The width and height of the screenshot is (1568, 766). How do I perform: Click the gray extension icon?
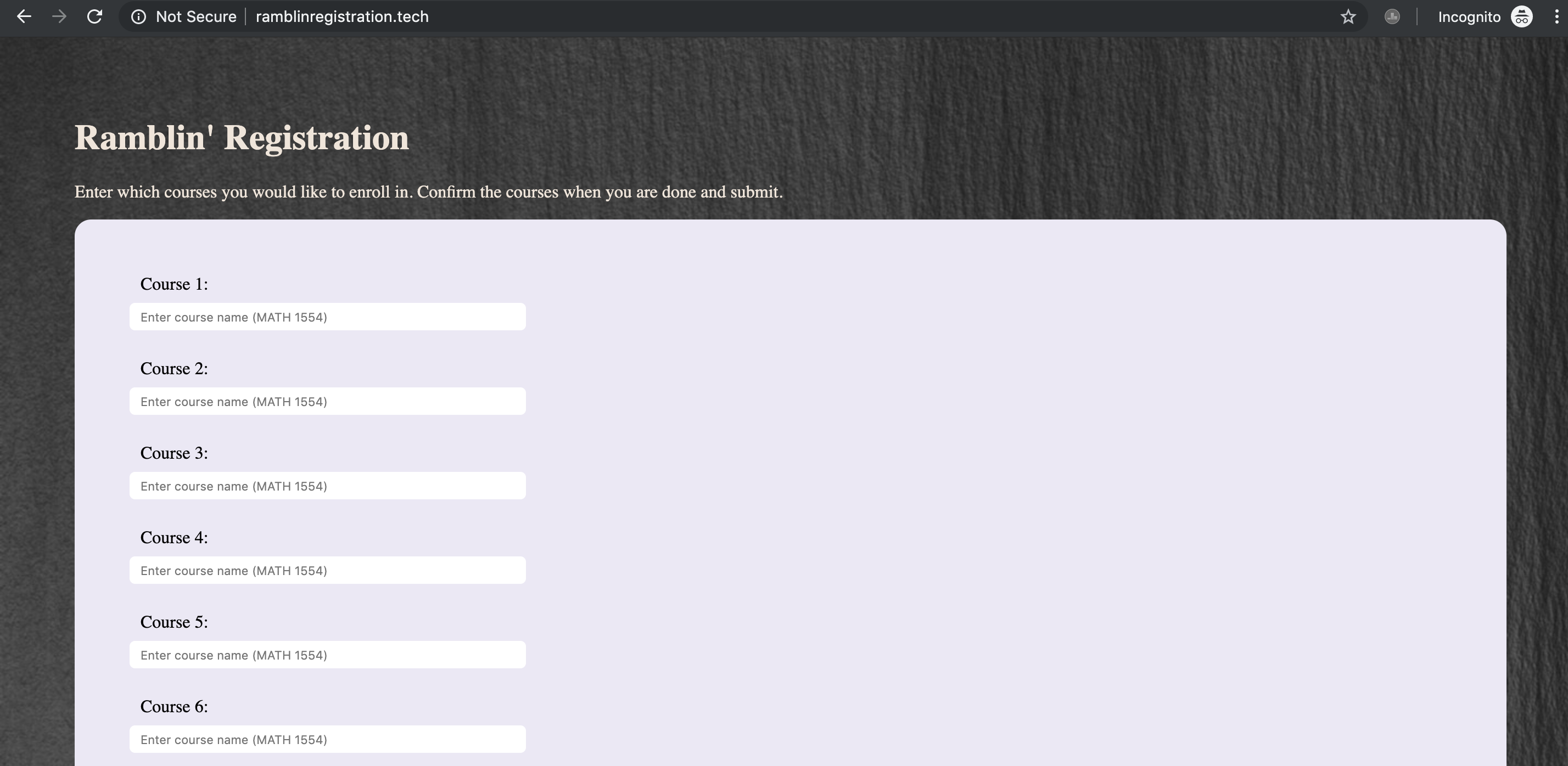pyautogui.click(x=1391, y=16)
